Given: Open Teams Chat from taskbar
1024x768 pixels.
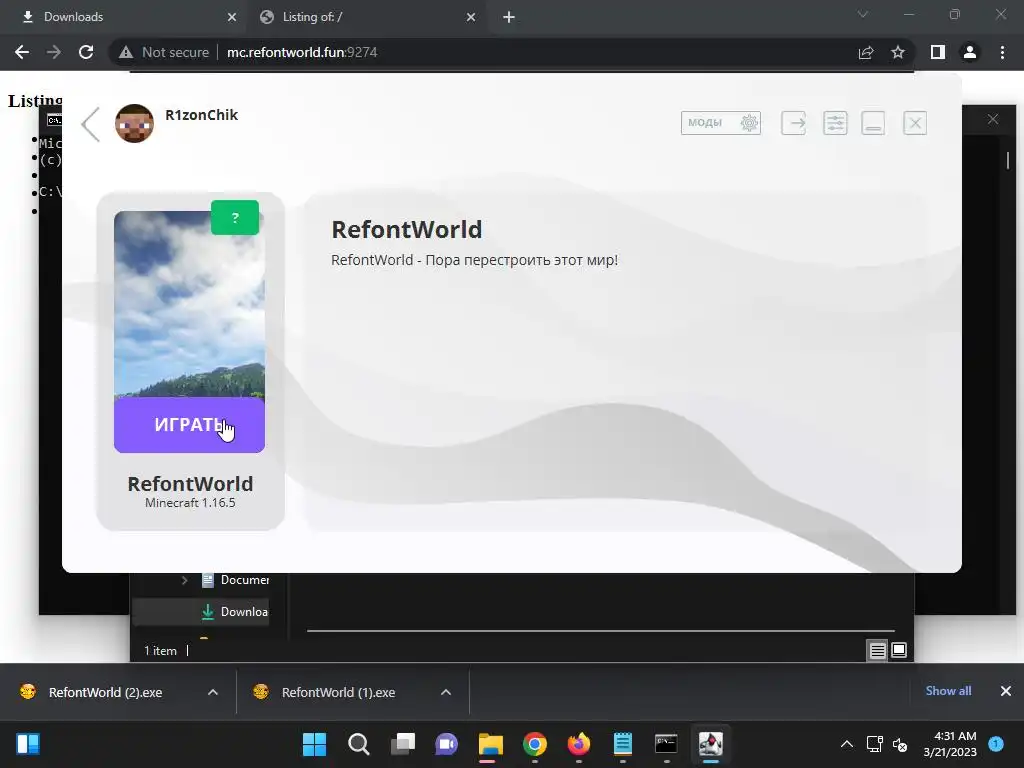Looking at the screenshot, I should (447, 744).
